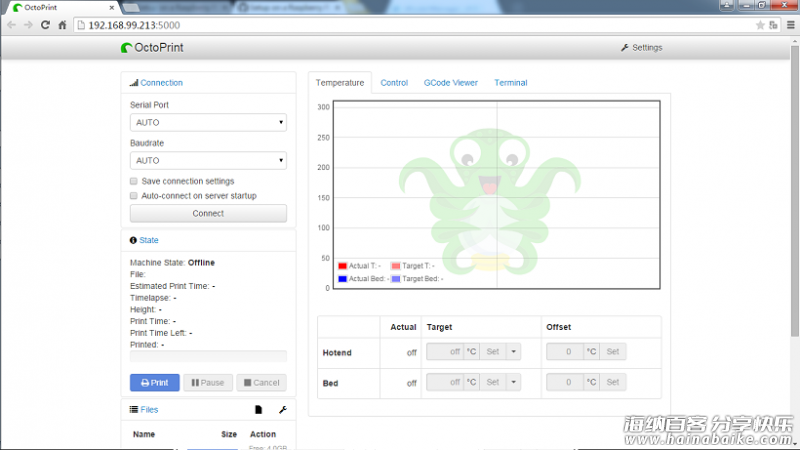
Task: Expand Hotend target preset dropdown arrow
Action: 513,352
